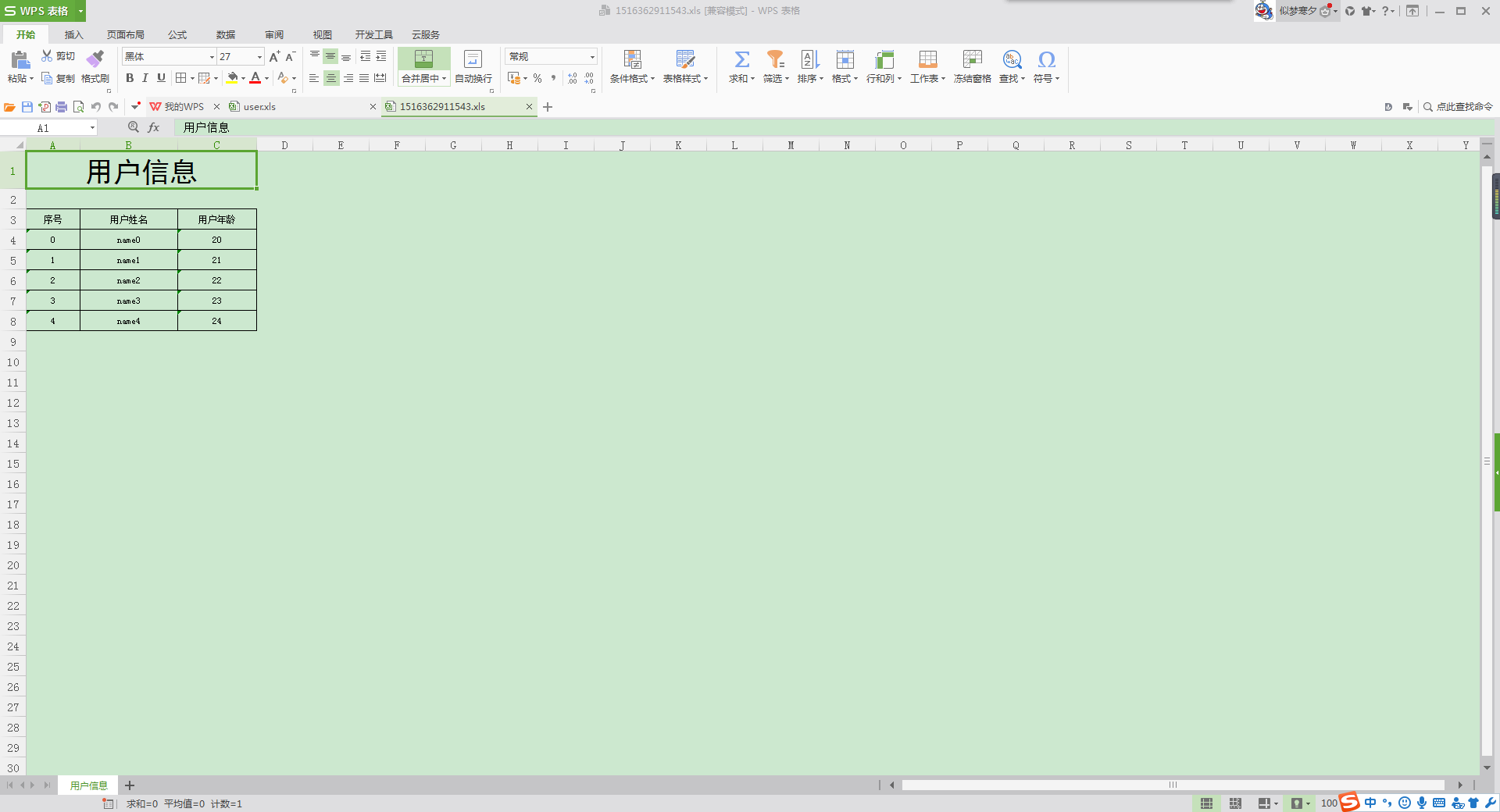Open Symbol (符号) omega menu
Screen dimensions: 1500x812
pyautogui.click(x=1046, y=67)
